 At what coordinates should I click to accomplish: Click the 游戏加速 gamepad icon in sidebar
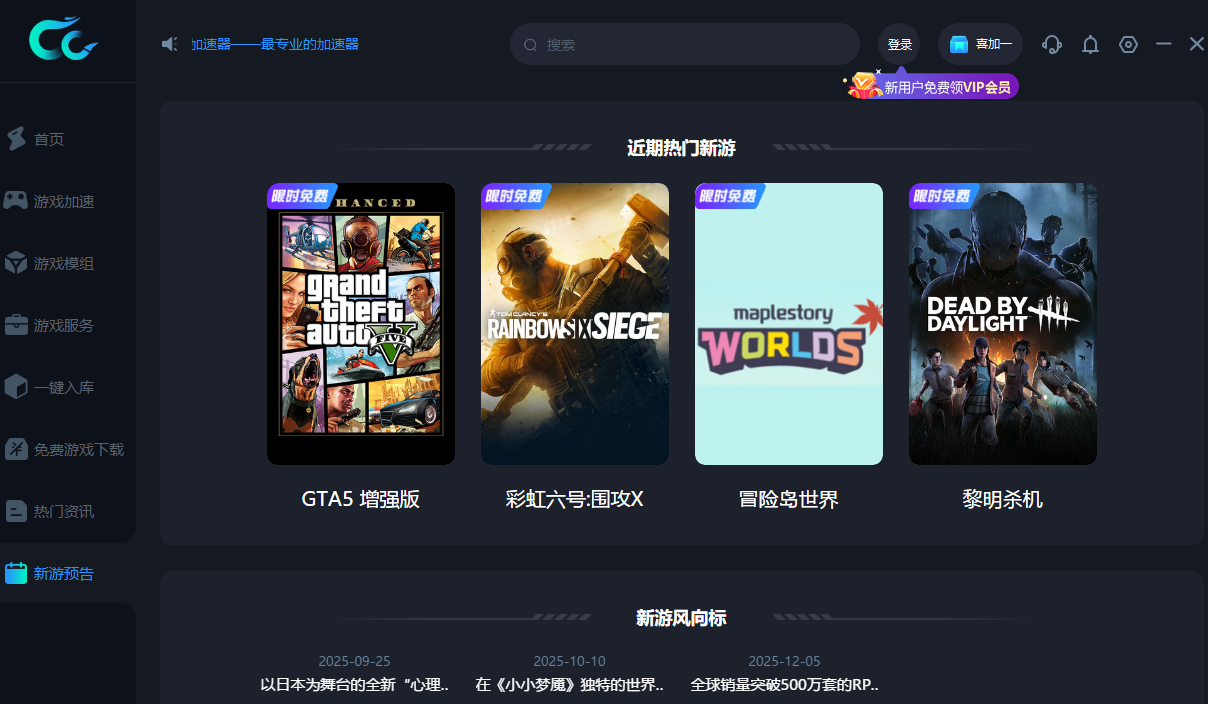(16, 201)
